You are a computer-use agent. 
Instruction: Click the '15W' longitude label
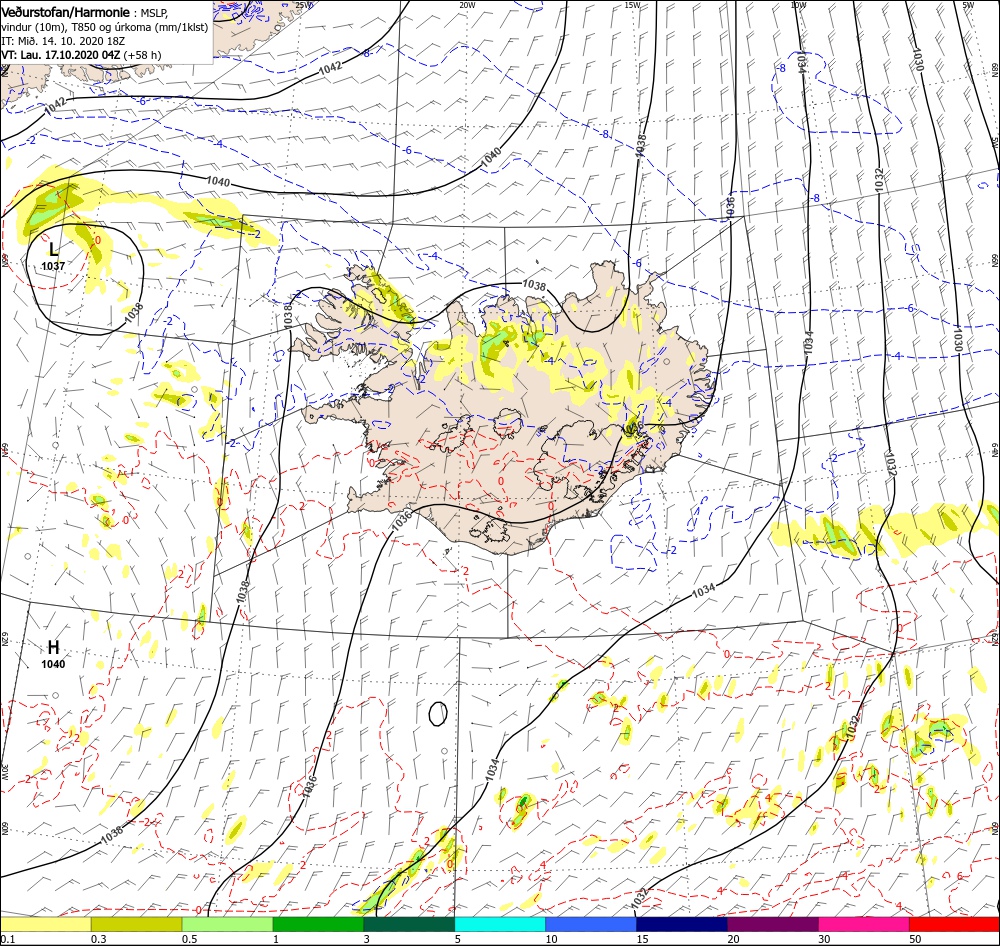tap(632, 5)
